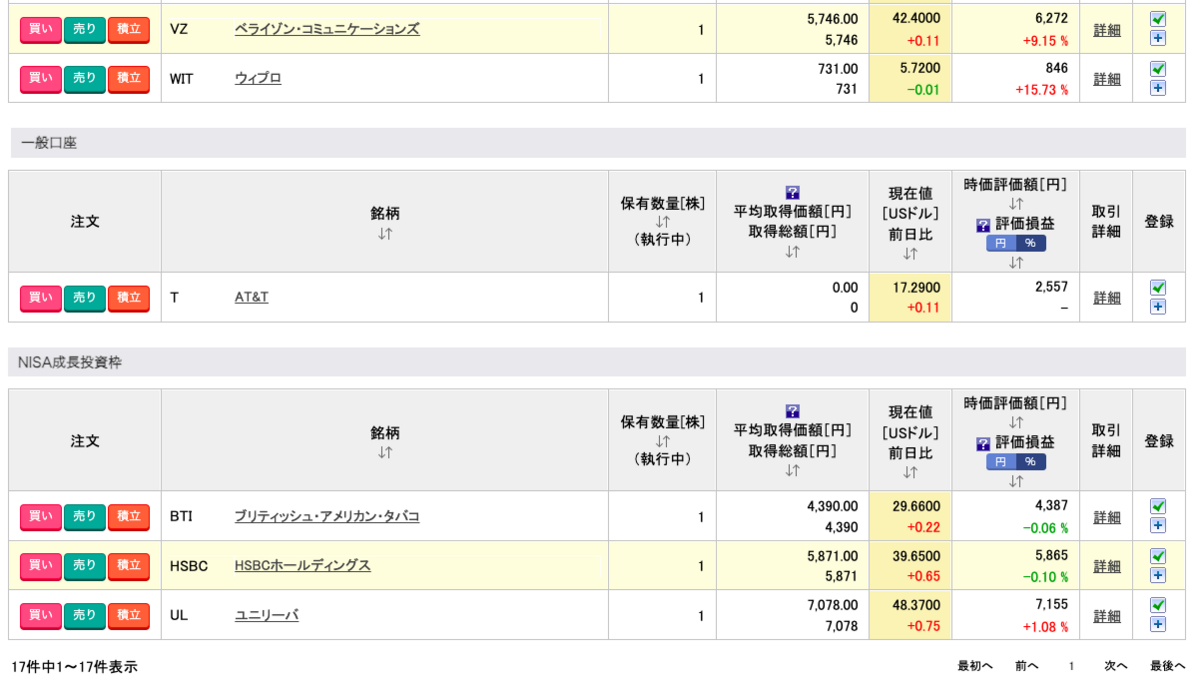Buy AT&T with the 買い button
The height and width of the screenshot is (688, 1200).
point(41,298)
